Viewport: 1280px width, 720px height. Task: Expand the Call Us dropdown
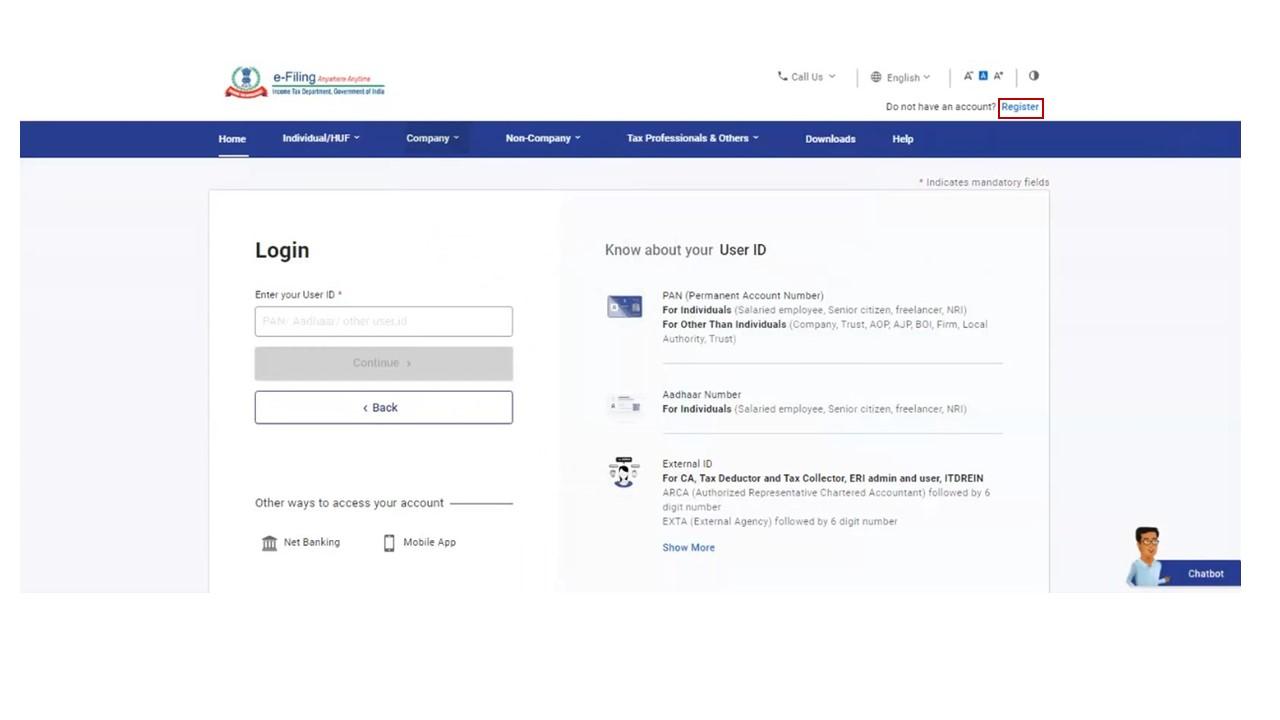(x=806, y=77)
